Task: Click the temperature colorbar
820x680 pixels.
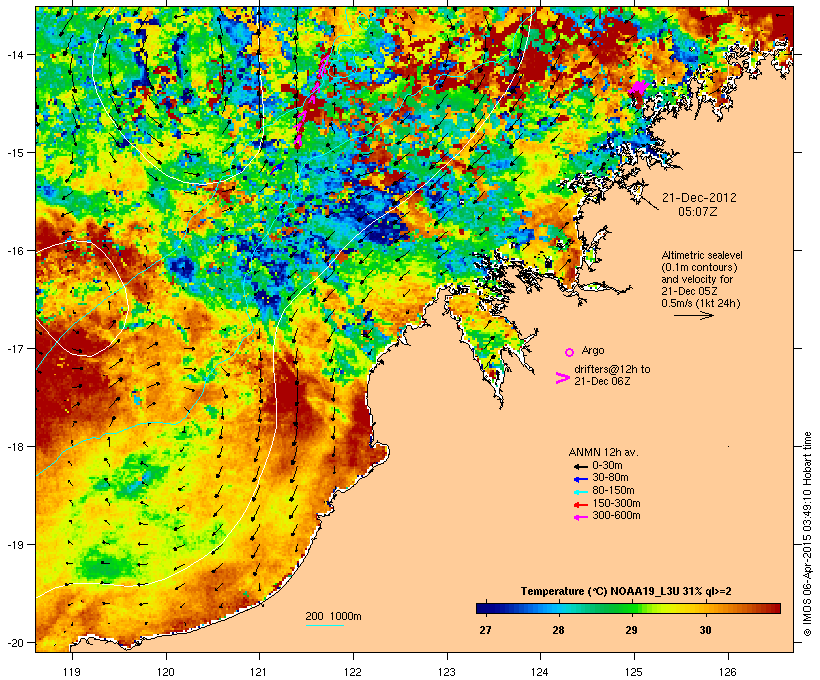Action: 628,608
